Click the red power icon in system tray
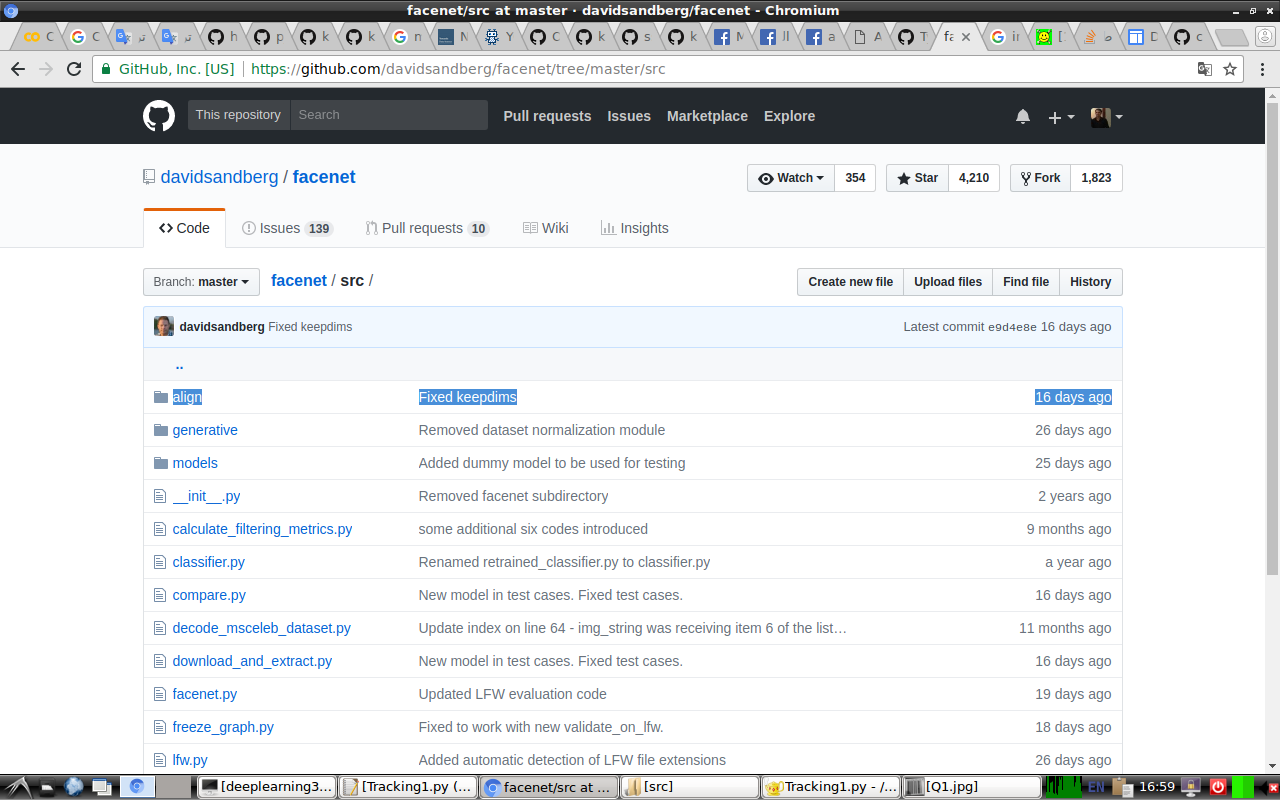This screenshot has height=800, width=1280. click(1218, 787)
